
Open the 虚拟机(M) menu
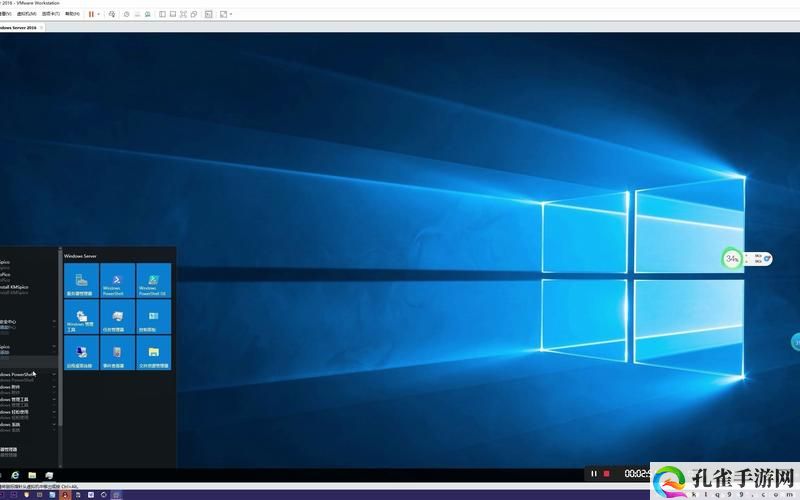27,14
